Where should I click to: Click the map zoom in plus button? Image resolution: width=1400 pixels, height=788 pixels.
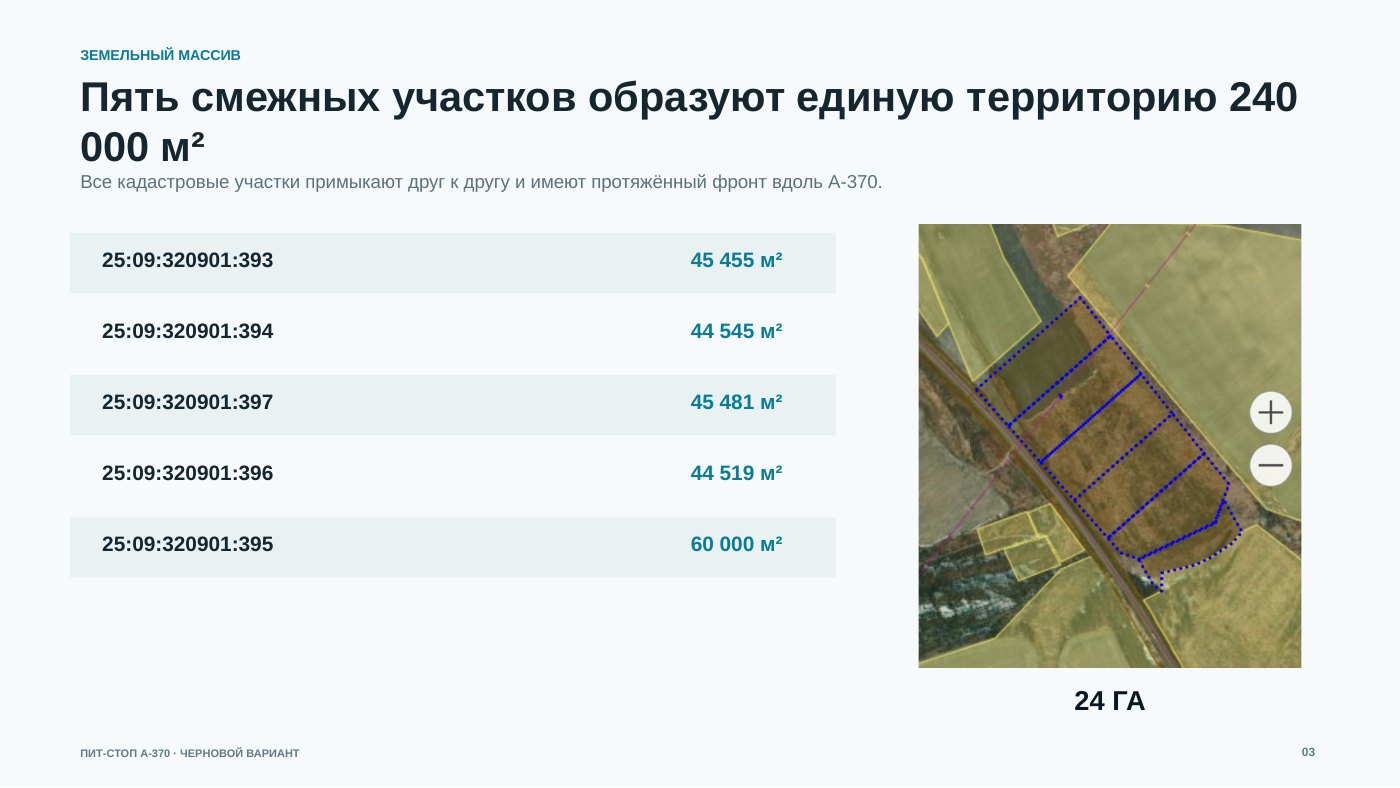pos(1271,412)
